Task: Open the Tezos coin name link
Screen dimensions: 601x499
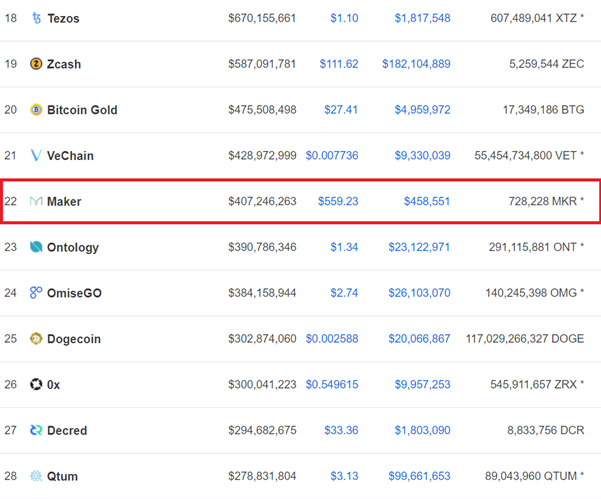Action: 63,18
